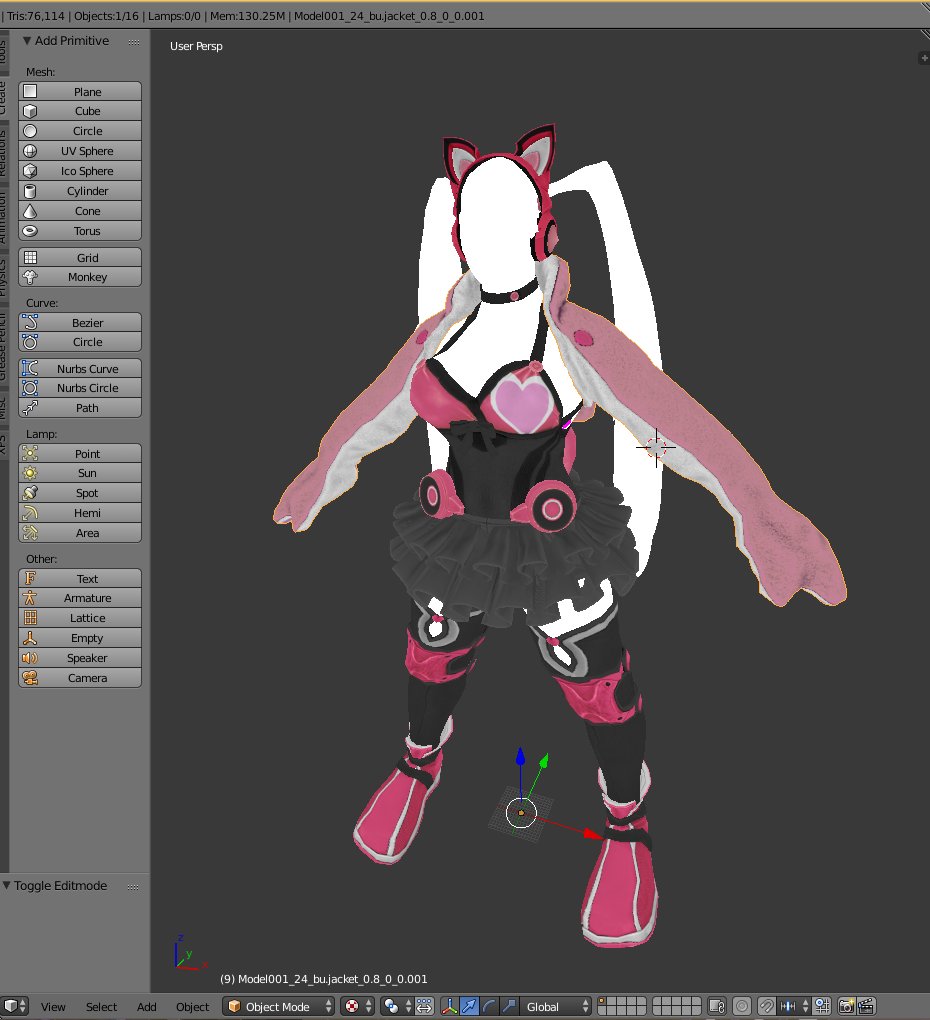930x1020 pixels.
Task: Click the Add Primitive panel drag grip
Action: (x=134, y=42)
